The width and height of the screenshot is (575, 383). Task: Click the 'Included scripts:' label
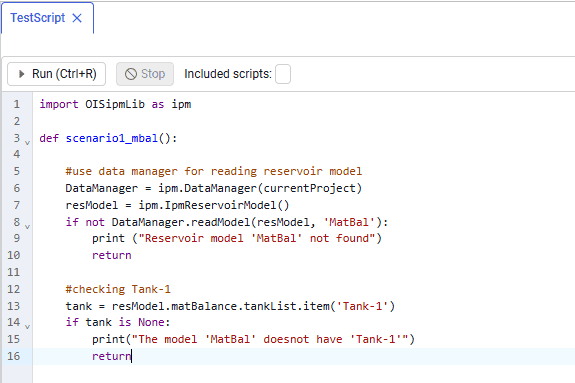[x=228, y=74]
